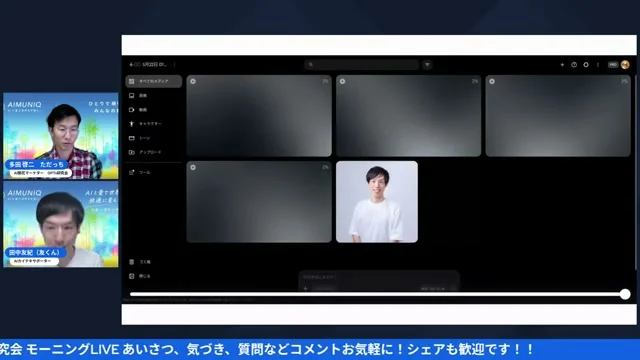Open the filter dropdown beside the search bar
Viewport: 640px width, 360px height.
coord(427,64)
